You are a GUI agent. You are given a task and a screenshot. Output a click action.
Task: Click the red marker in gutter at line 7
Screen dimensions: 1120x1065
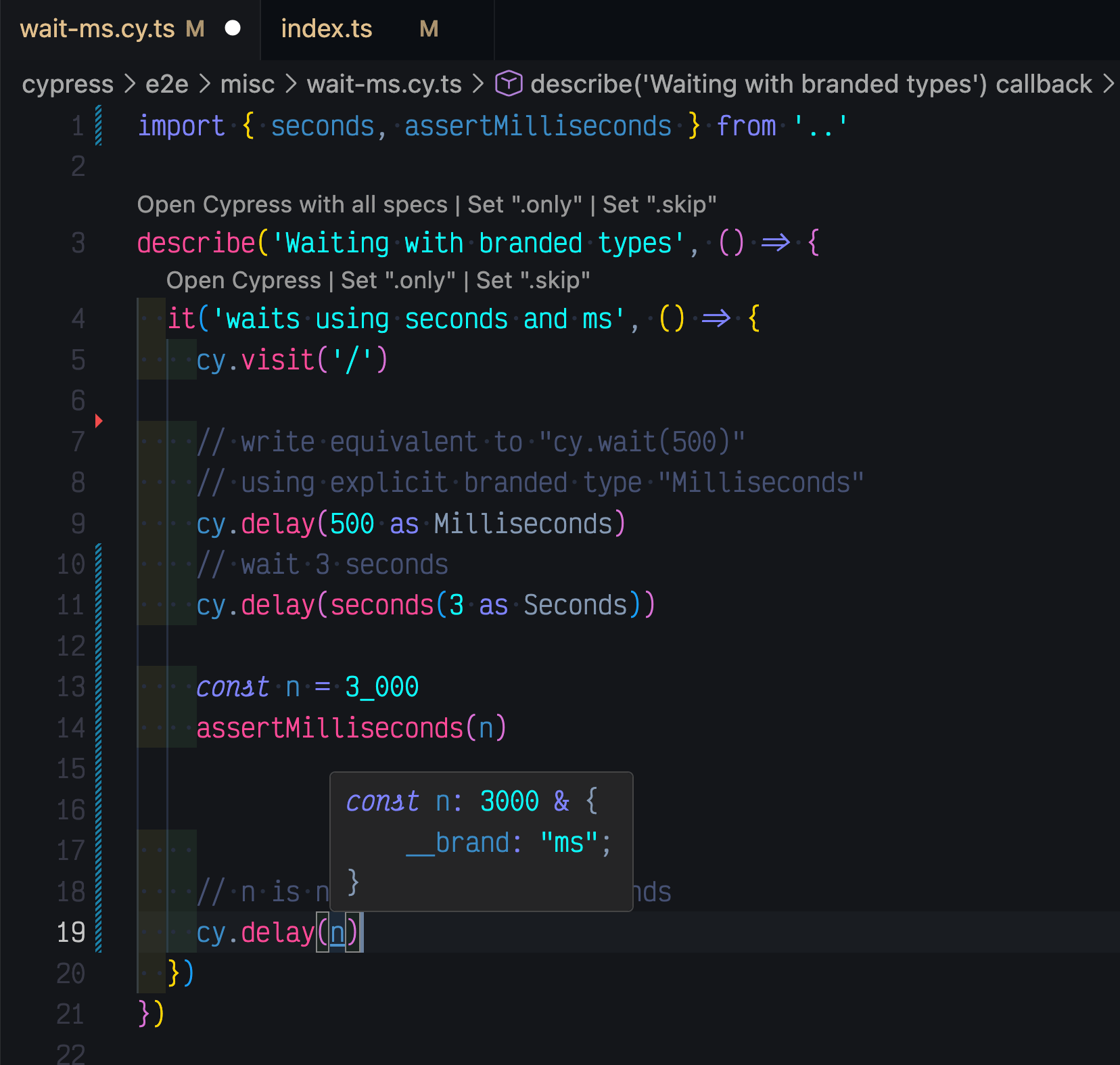[x=99, y=421]
